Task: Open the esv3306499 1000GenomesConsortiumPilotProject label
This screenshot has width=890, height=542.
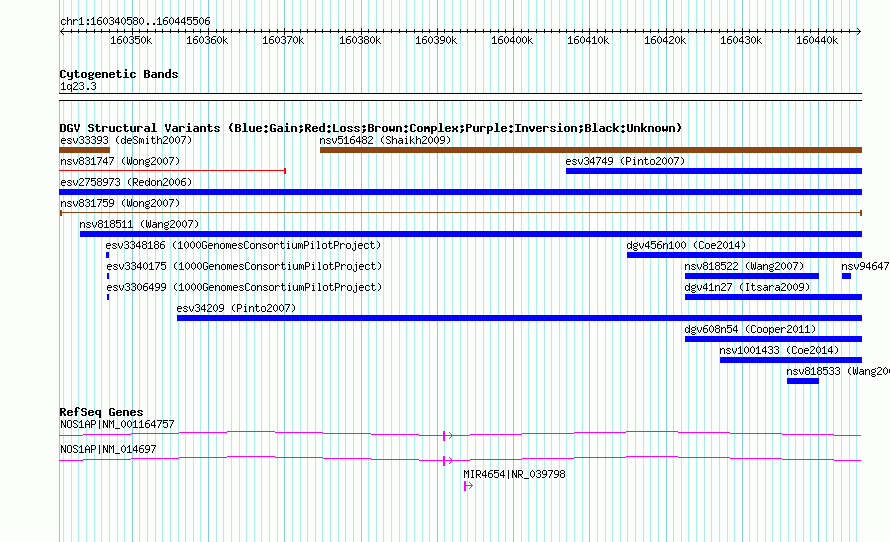Action: [x=244, y=287]
